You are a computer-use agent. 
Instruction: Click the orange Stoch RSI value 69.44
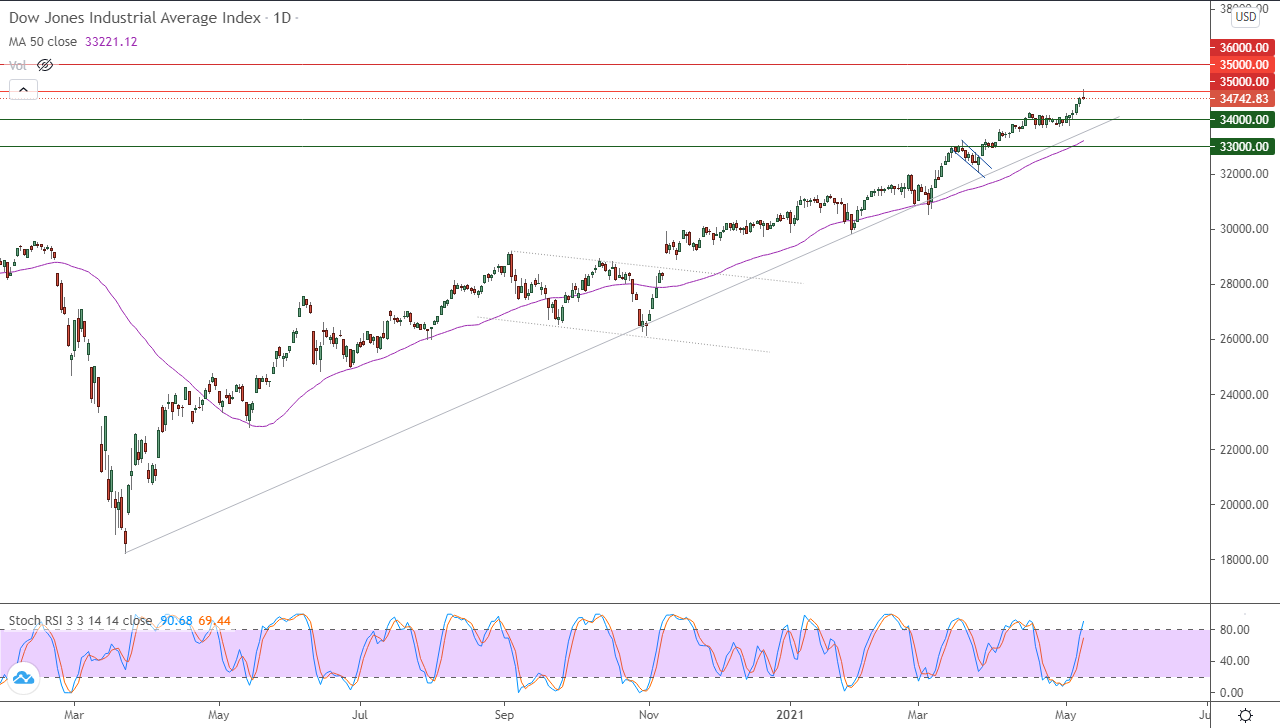click(214, 621)
